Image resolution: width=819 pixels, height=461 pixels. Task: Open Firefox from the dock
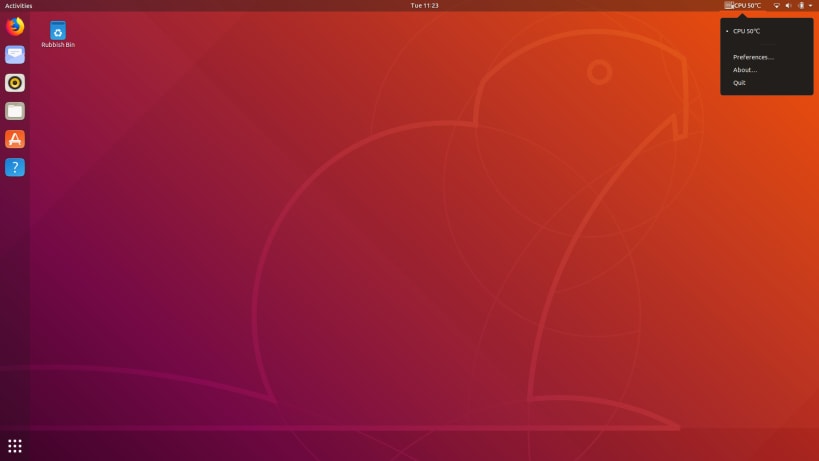(15, 26)
